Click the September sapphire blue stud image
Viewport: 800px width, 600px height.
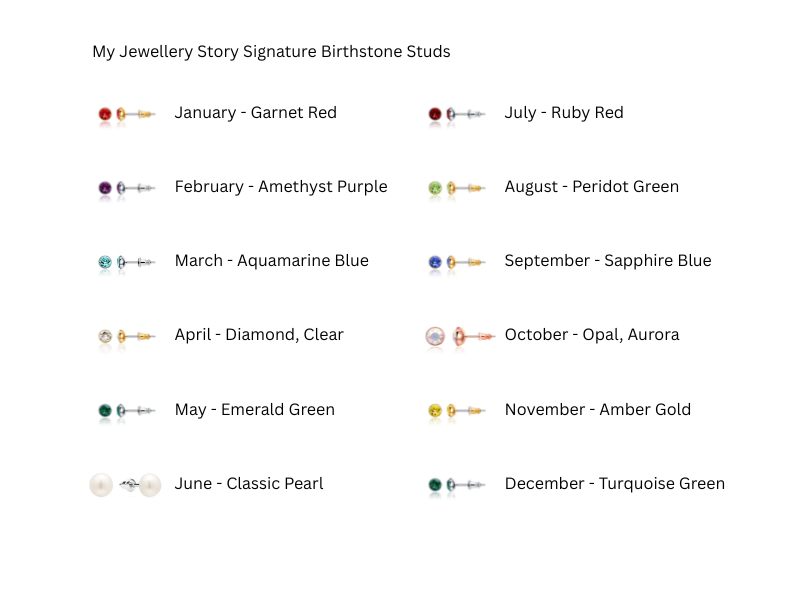[456, 262]
